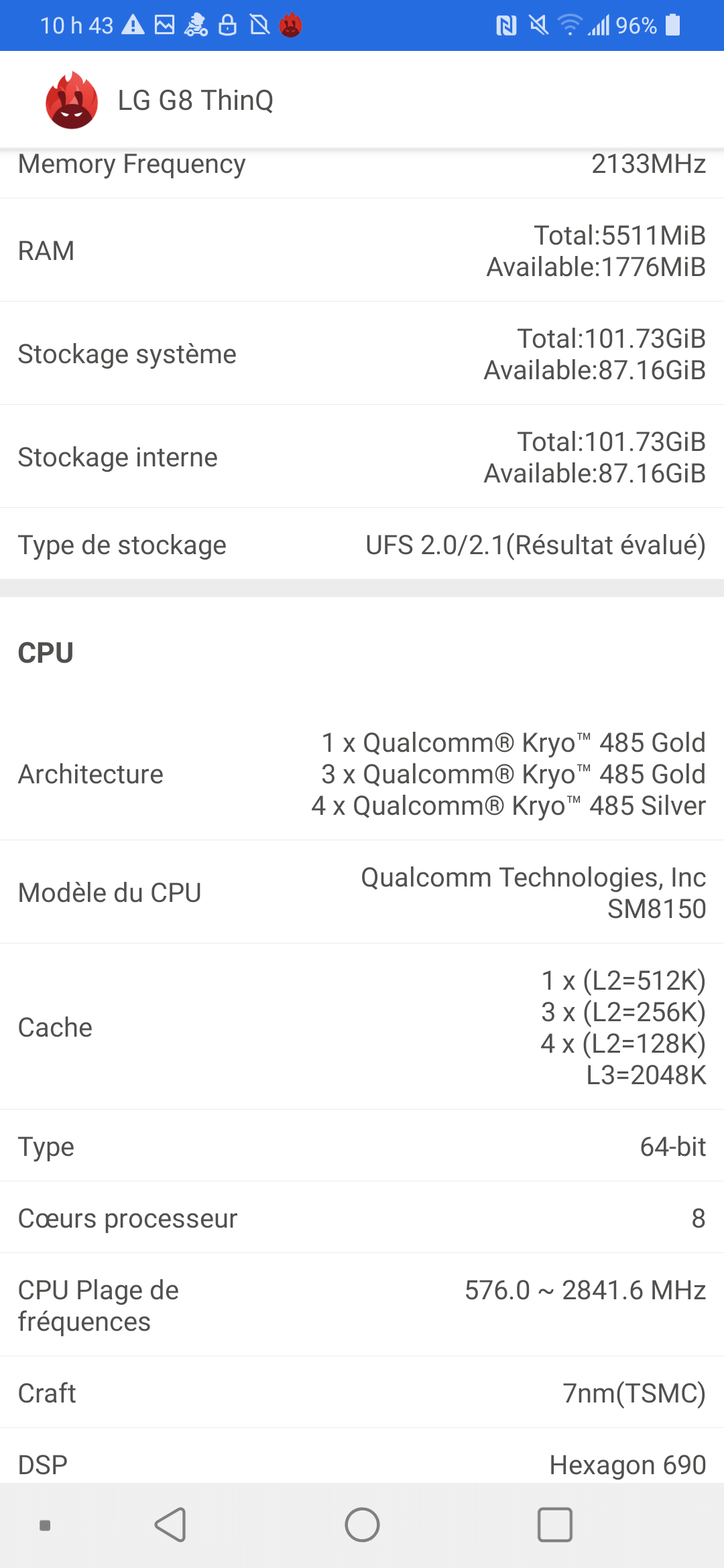The image size is (724, 1568).
Task: Tap the Type de stockage entry
Action: 362,545
